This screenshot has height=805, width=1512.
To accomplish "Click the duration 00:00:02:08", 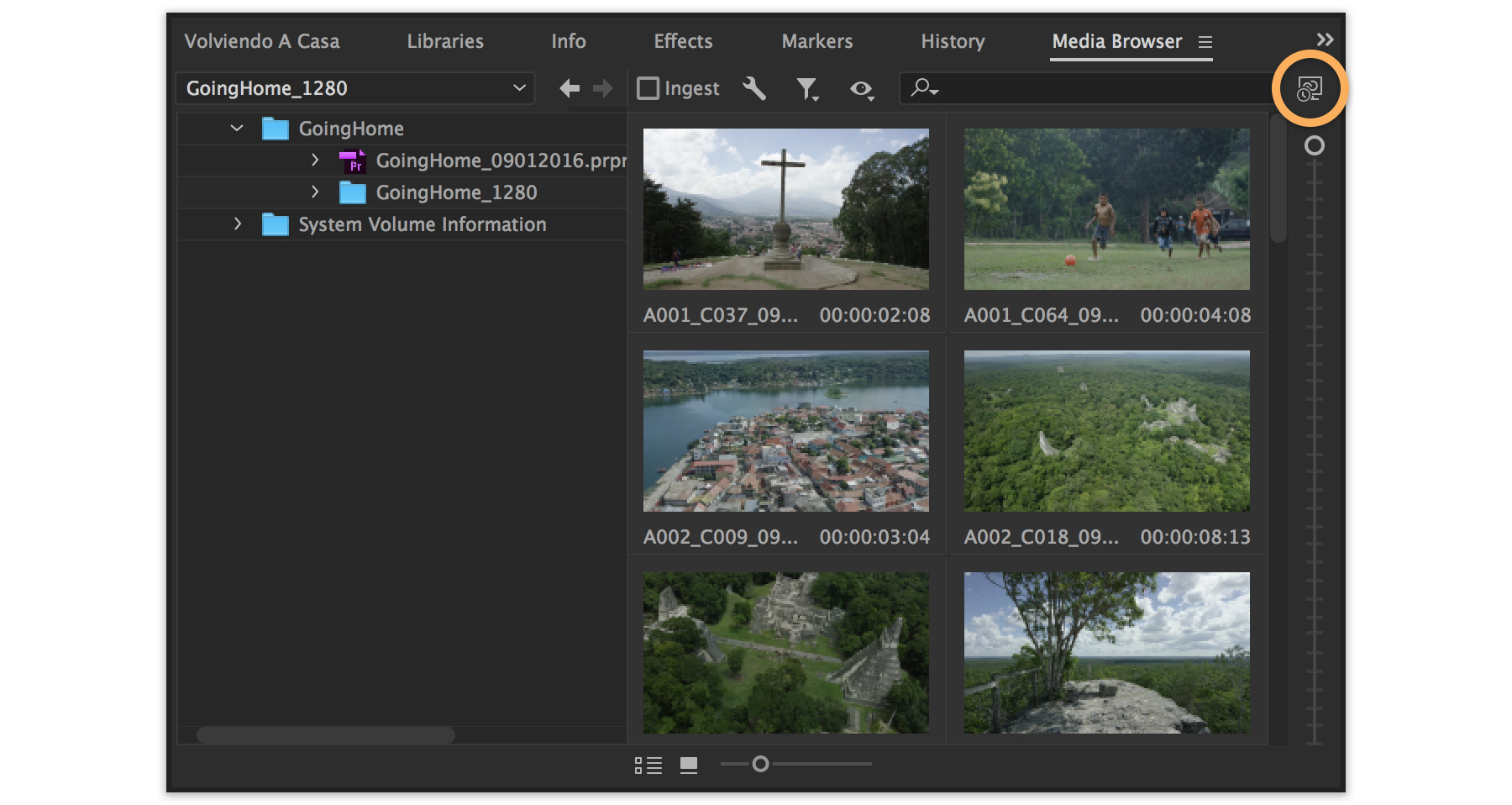I will (x=875, y=315).
